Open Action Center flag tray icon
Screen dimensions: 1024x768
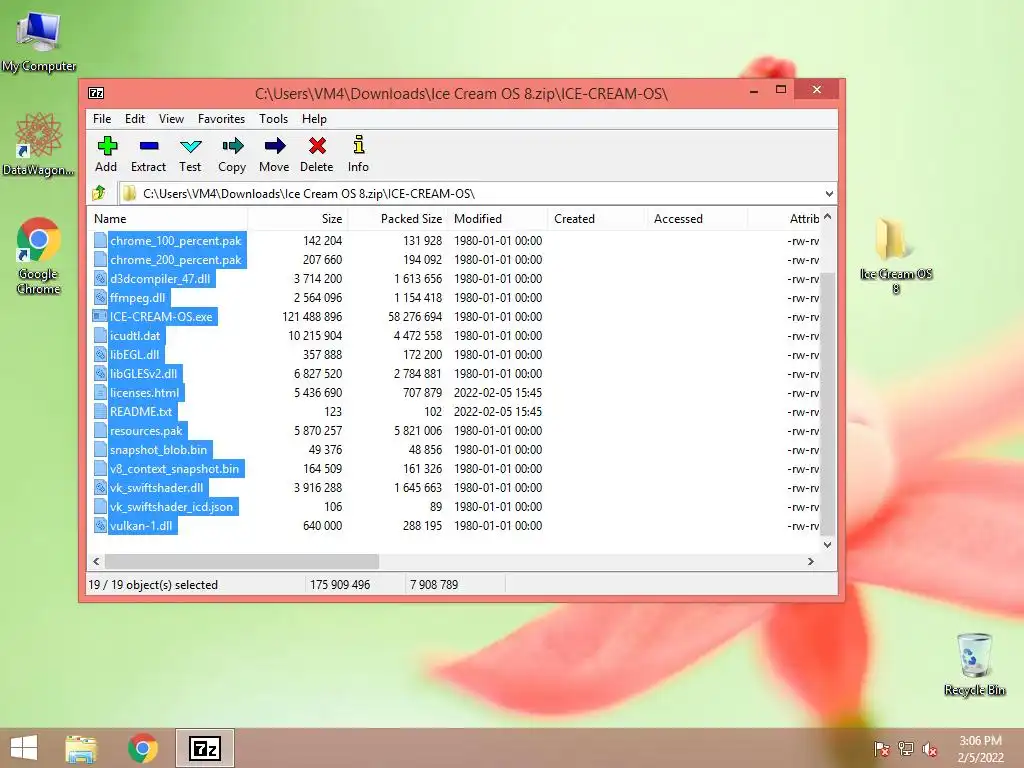point(881,749)
